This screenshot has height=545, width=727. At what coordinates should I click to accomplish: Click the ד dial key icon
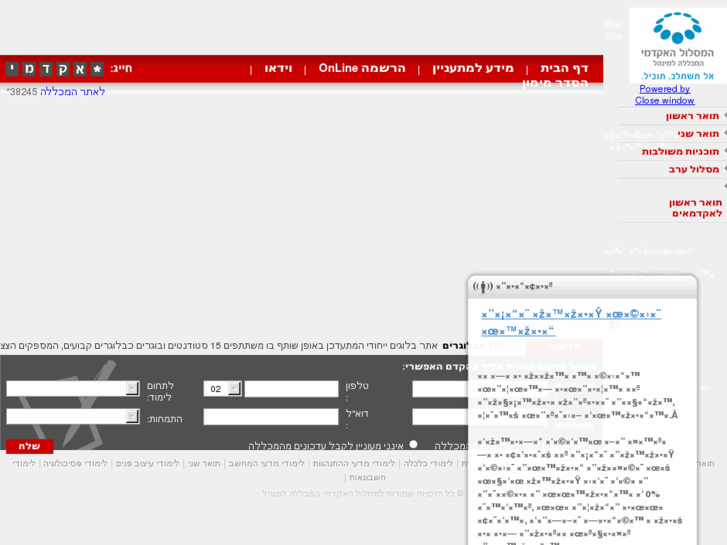point(46,69)
